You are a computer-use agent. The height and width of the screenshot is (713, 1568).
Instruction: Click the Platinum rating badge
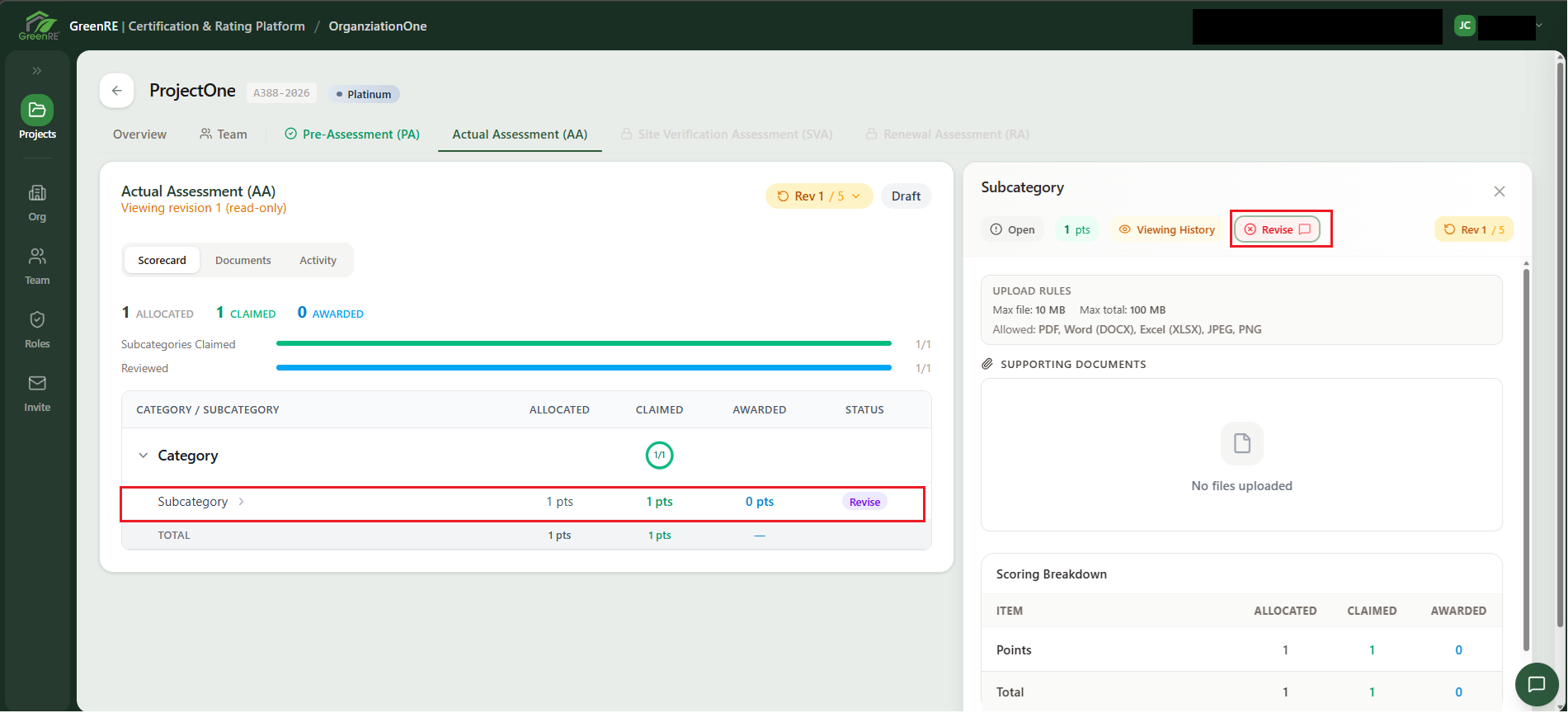pos(364,94)
